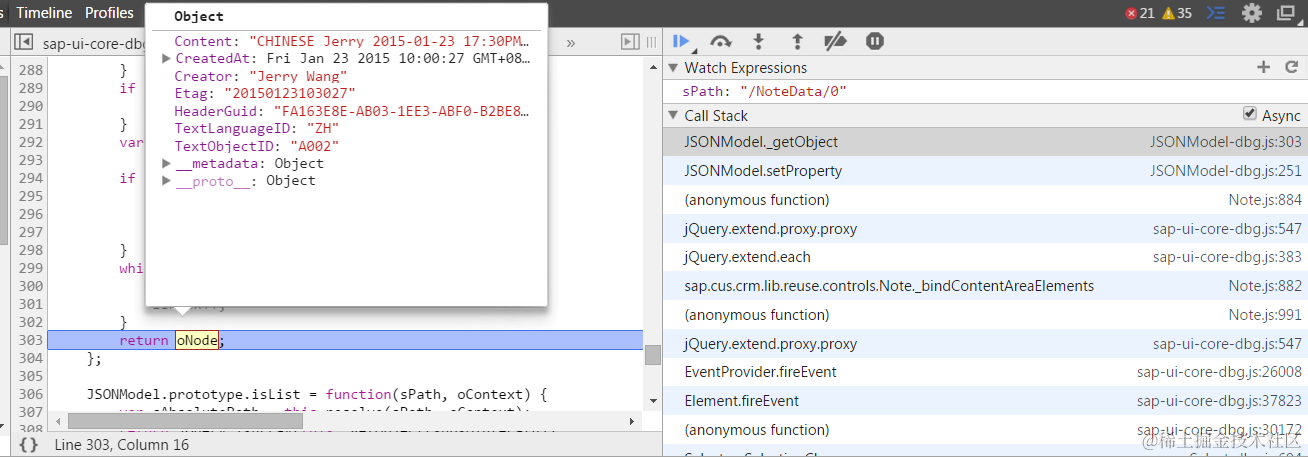
Task: Click the TextObjectID value "A002"
Action: 317,146
